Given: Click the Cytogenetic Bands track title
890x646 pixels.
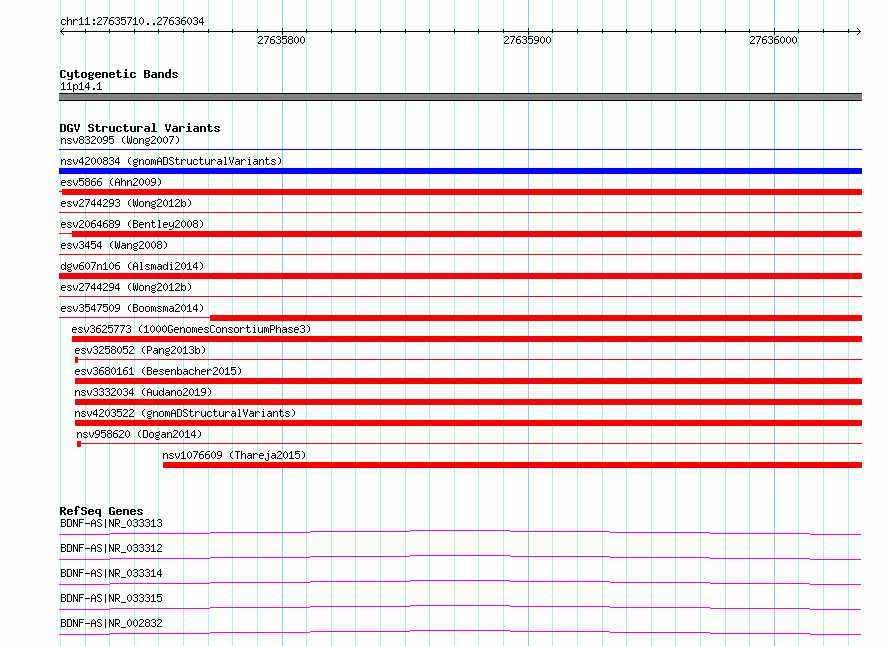Looking at the screenshot, I should pyautogui.click(x=119, y=74).
